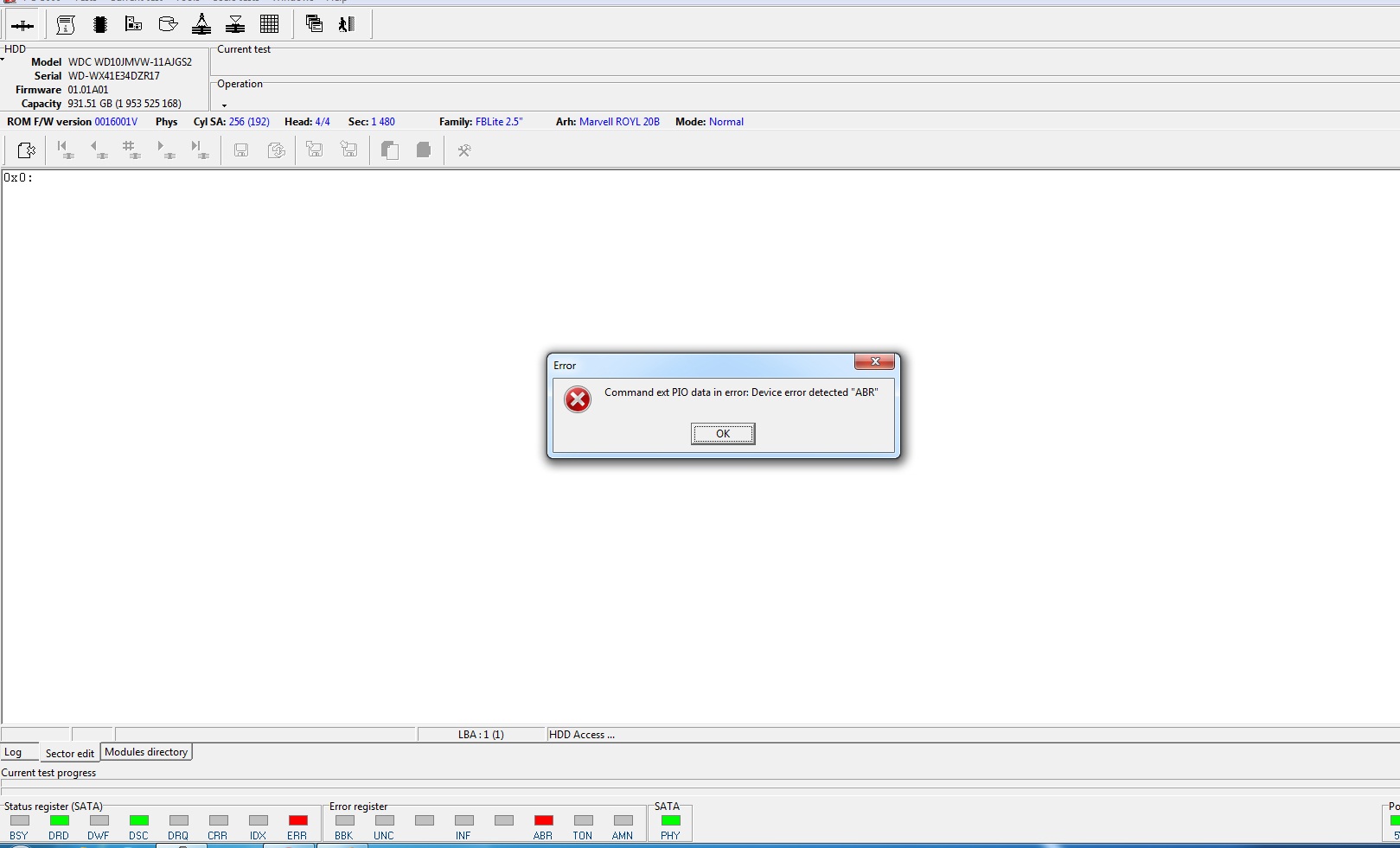Click the DRQ status indicator
This screenshot has height=848, width=1400.
(x=179, y=820)
